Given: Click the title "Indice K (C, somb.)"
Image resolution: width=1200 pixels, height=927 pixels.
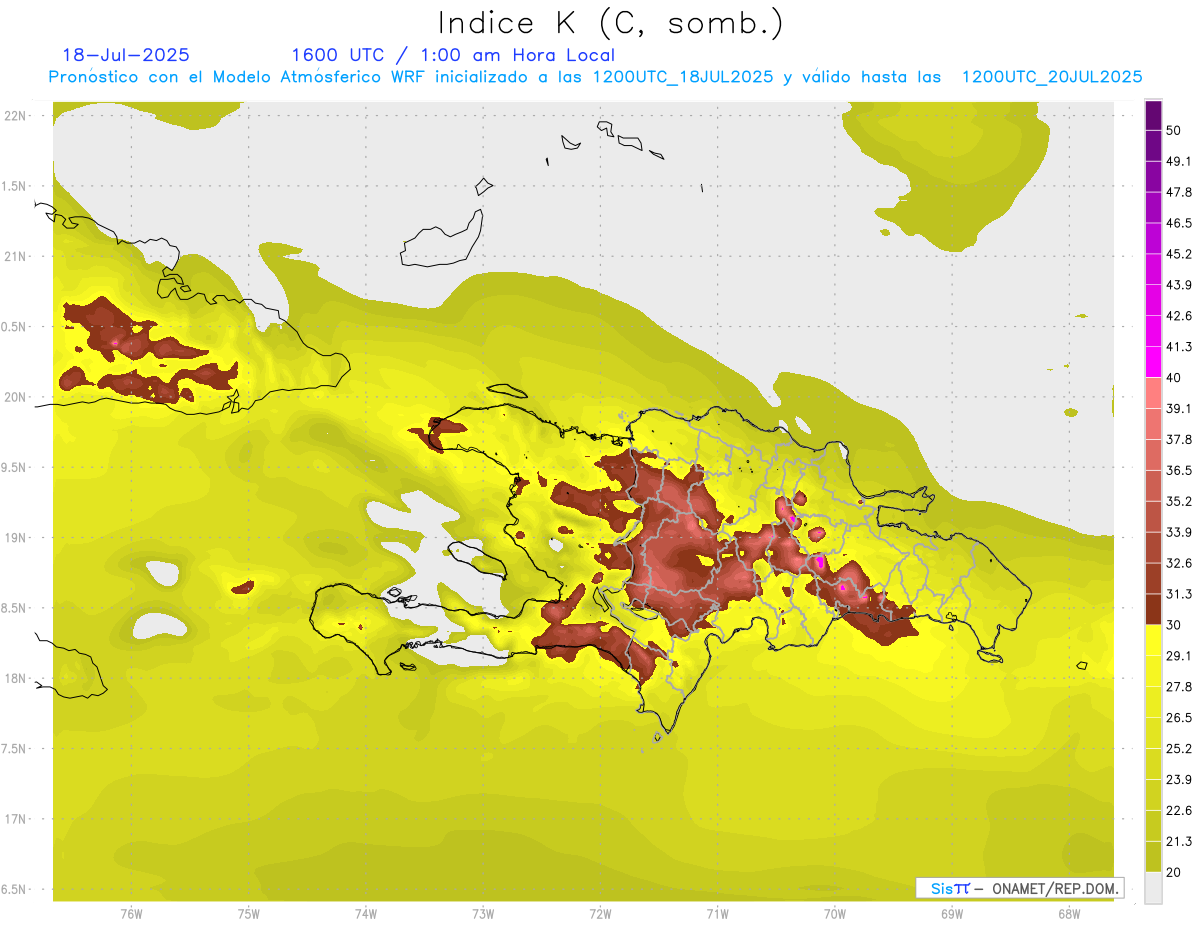Looking at the screenshot, I should tap(611, 24).
